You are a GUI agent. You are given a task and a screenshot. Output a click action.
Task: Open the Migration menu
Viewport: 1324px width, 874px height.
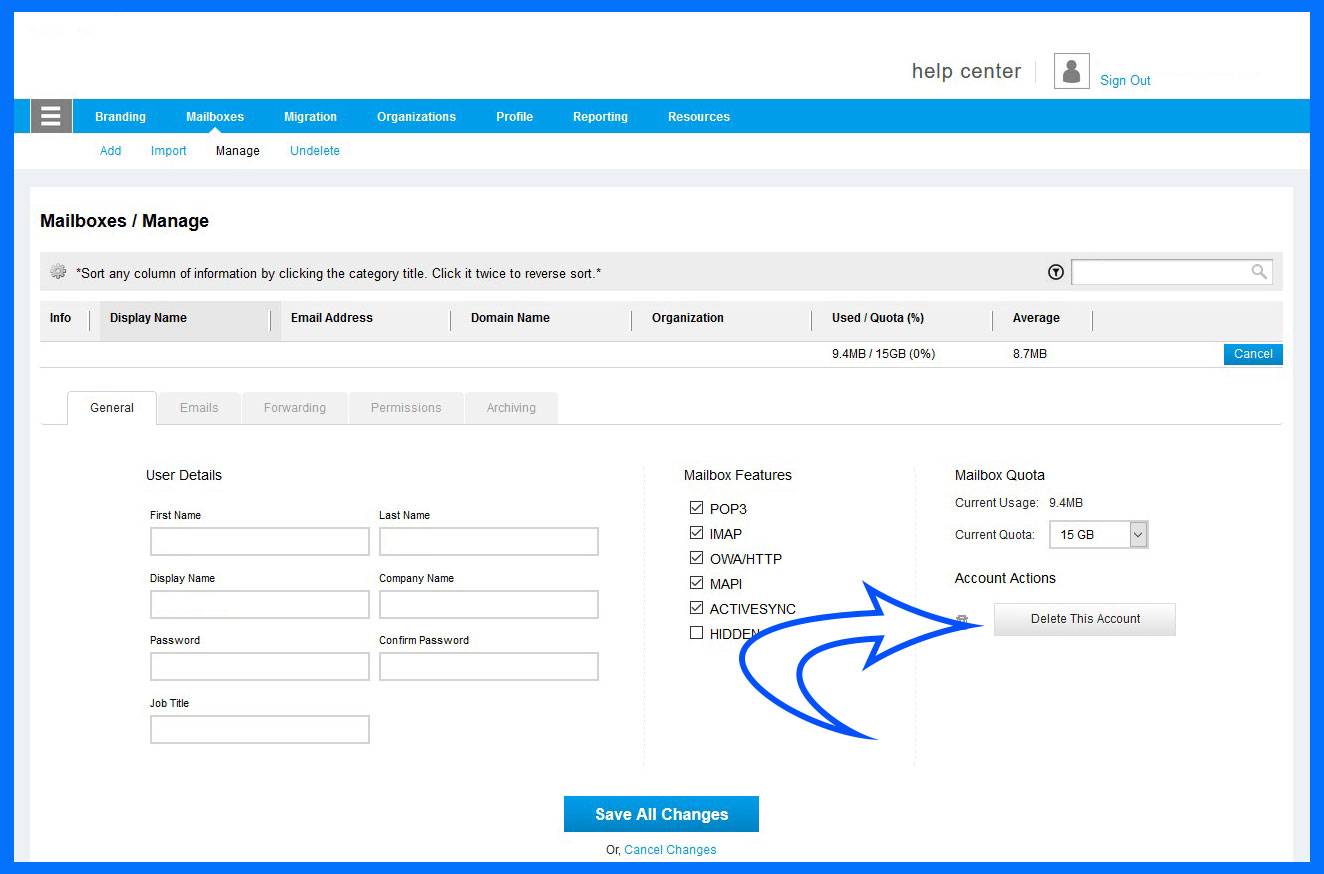click(x=310, y=117)
